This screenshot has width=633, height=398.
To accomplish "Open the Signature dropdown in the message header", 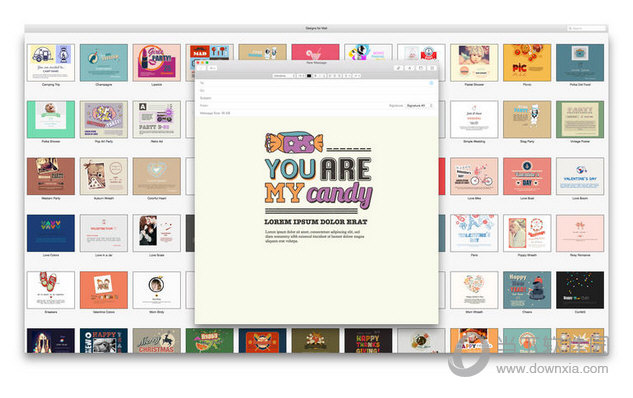I will [x=419, y=106].
